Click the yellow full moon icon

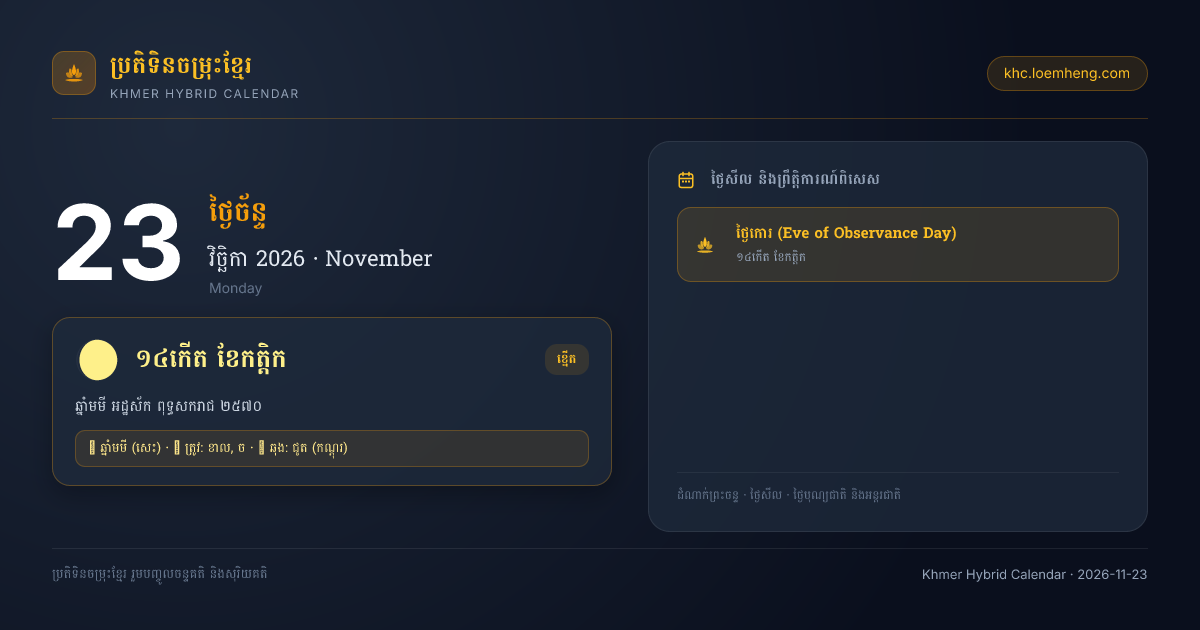(98, 360)
